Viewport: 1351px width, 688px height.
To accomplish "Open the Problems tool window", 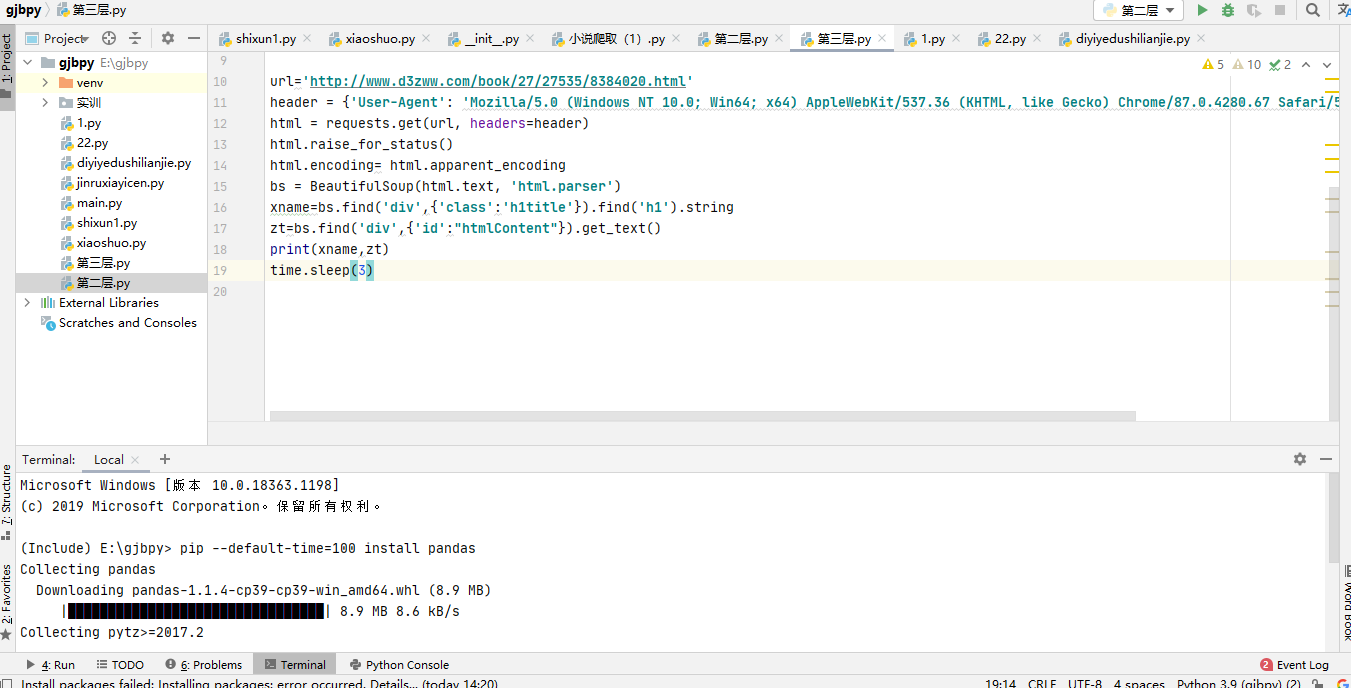I will tap(204, 665).
